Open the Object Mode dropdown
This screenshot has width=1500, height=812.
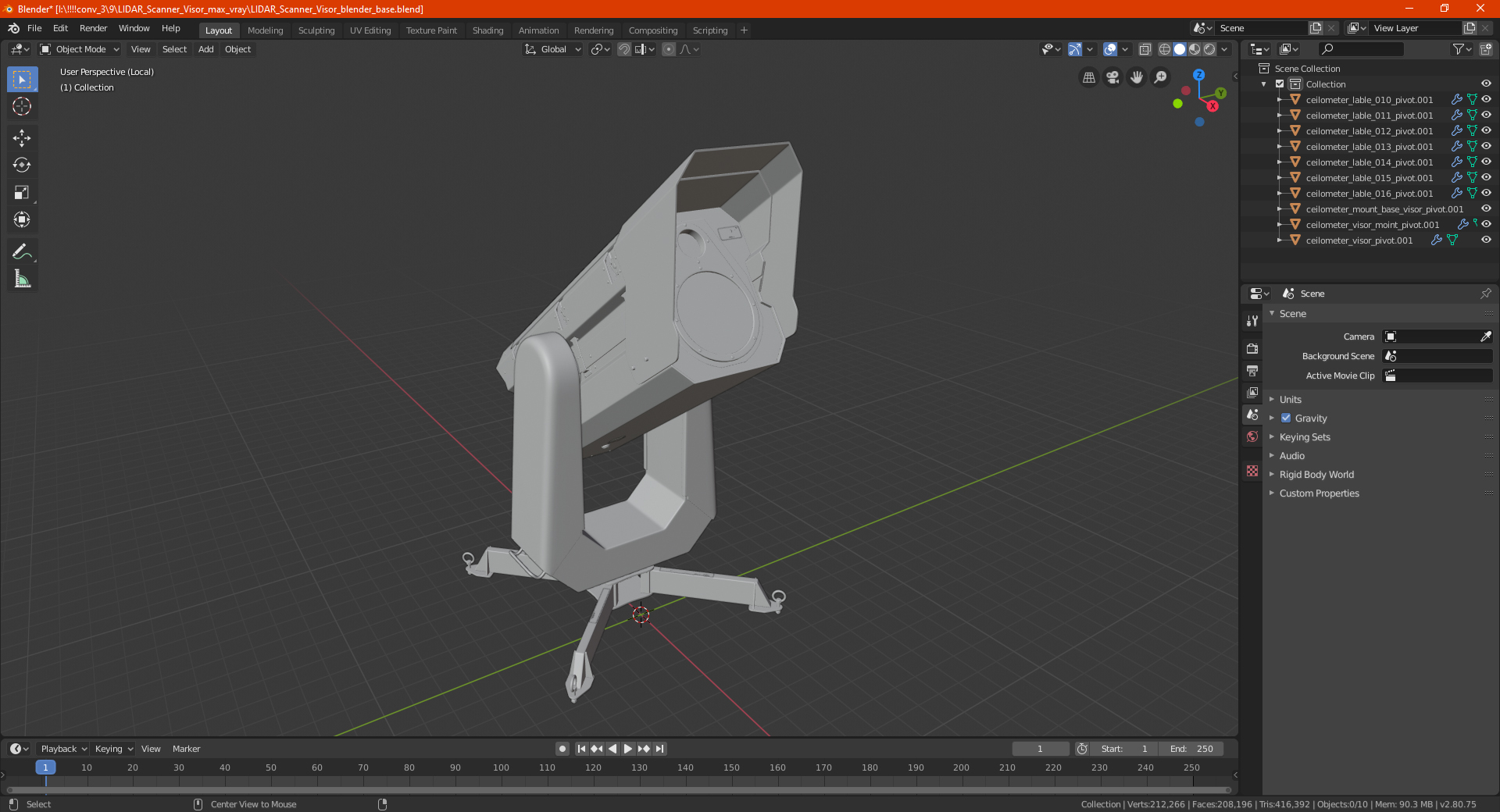pos(80,49)
